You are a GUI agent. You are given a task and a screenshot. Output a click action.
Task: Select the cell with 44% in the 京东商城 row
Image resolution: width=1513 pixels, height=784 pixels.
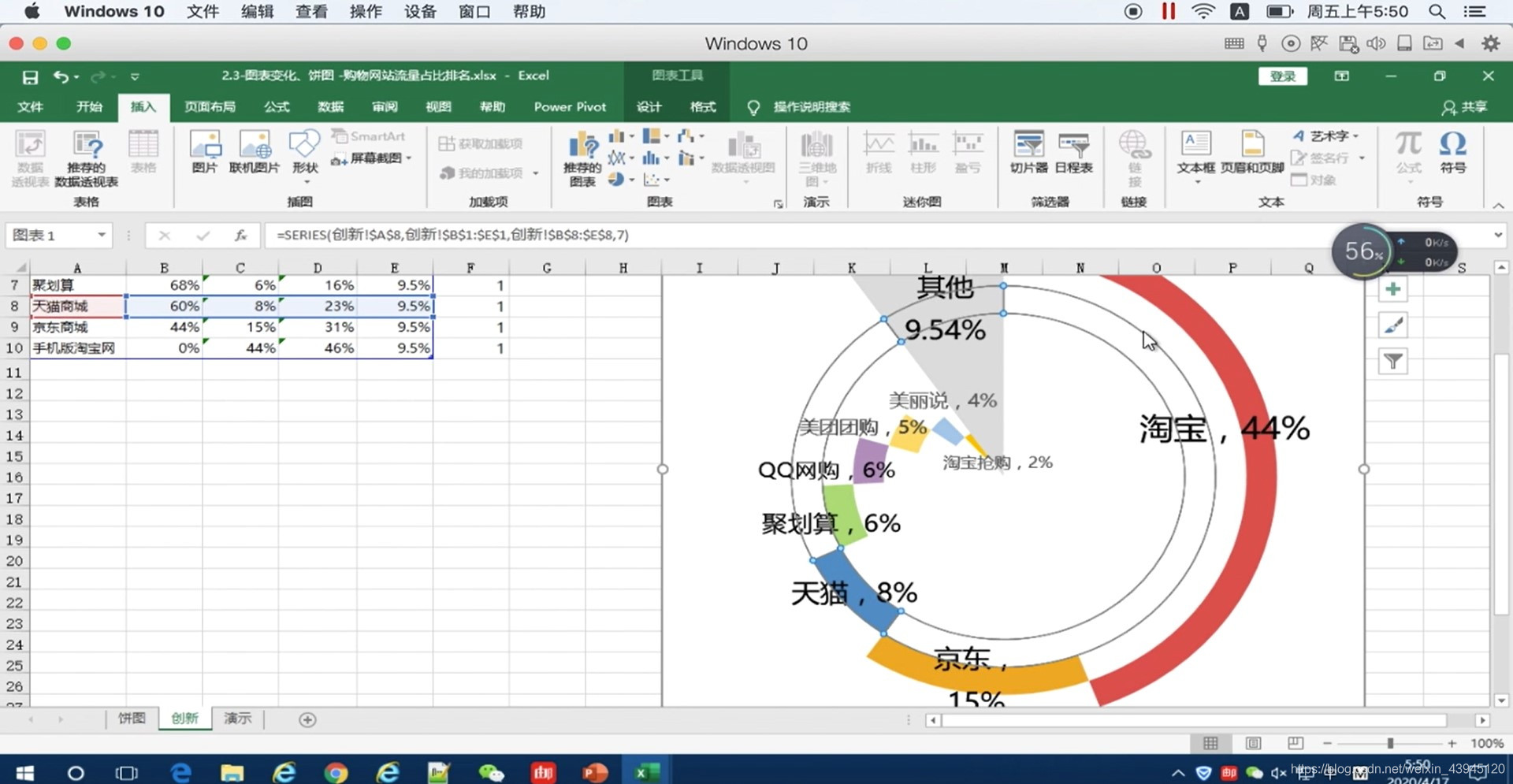164,327
